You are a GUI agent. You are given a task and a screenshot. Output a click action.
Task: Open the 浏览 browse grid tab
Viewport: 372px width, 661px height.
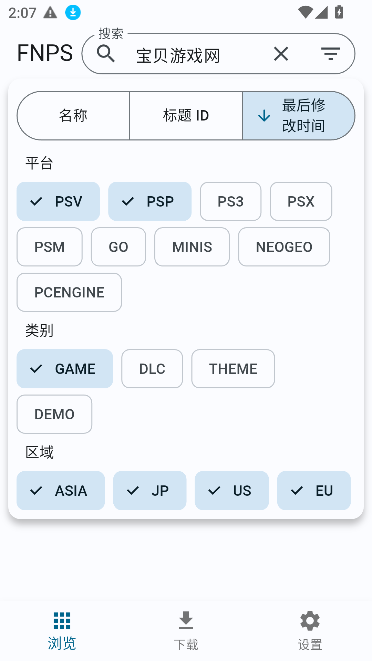(x=62, y=631)
